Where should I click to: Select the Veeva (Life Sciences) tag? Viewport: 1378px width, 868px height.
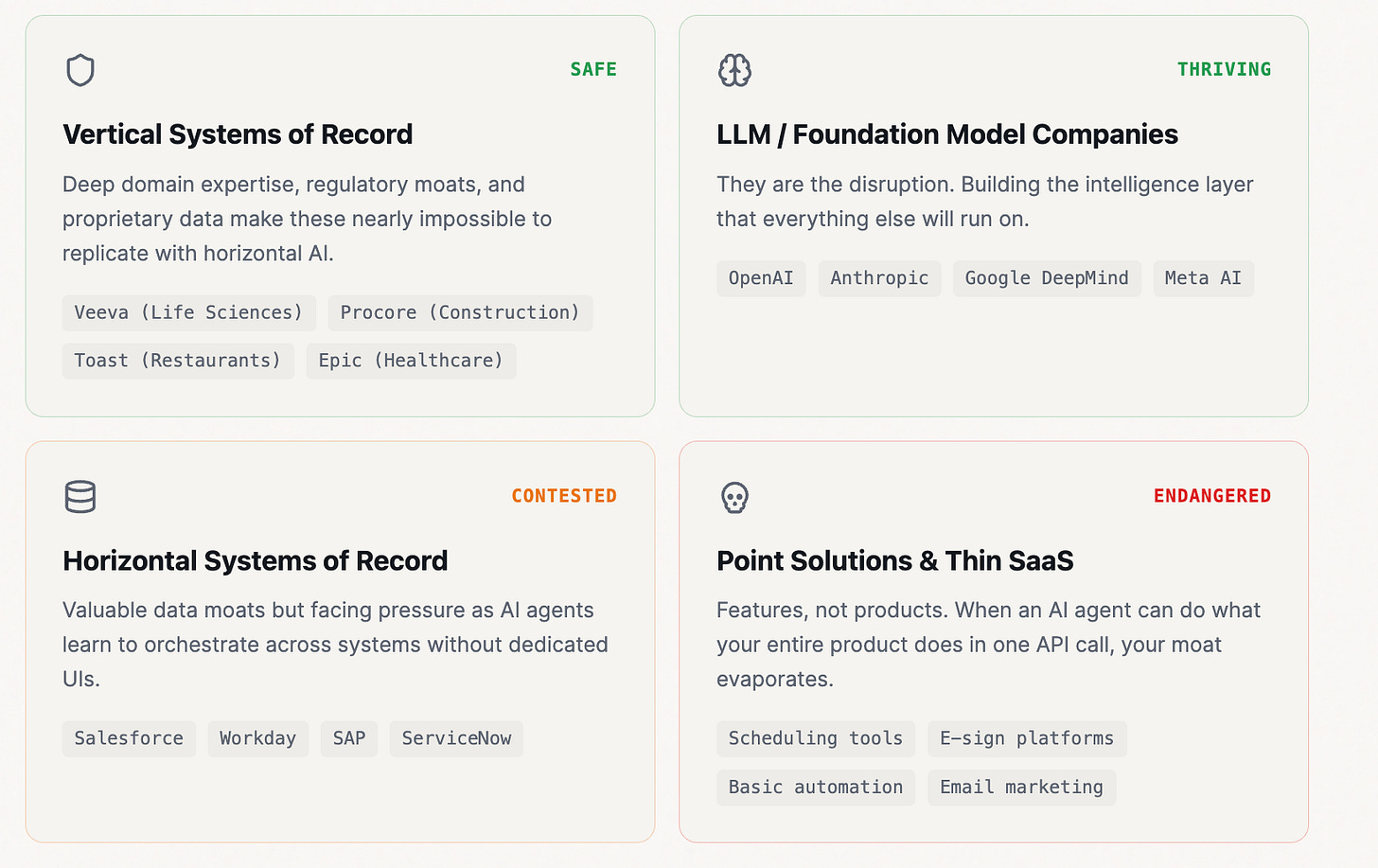click(x=188, y=313)
